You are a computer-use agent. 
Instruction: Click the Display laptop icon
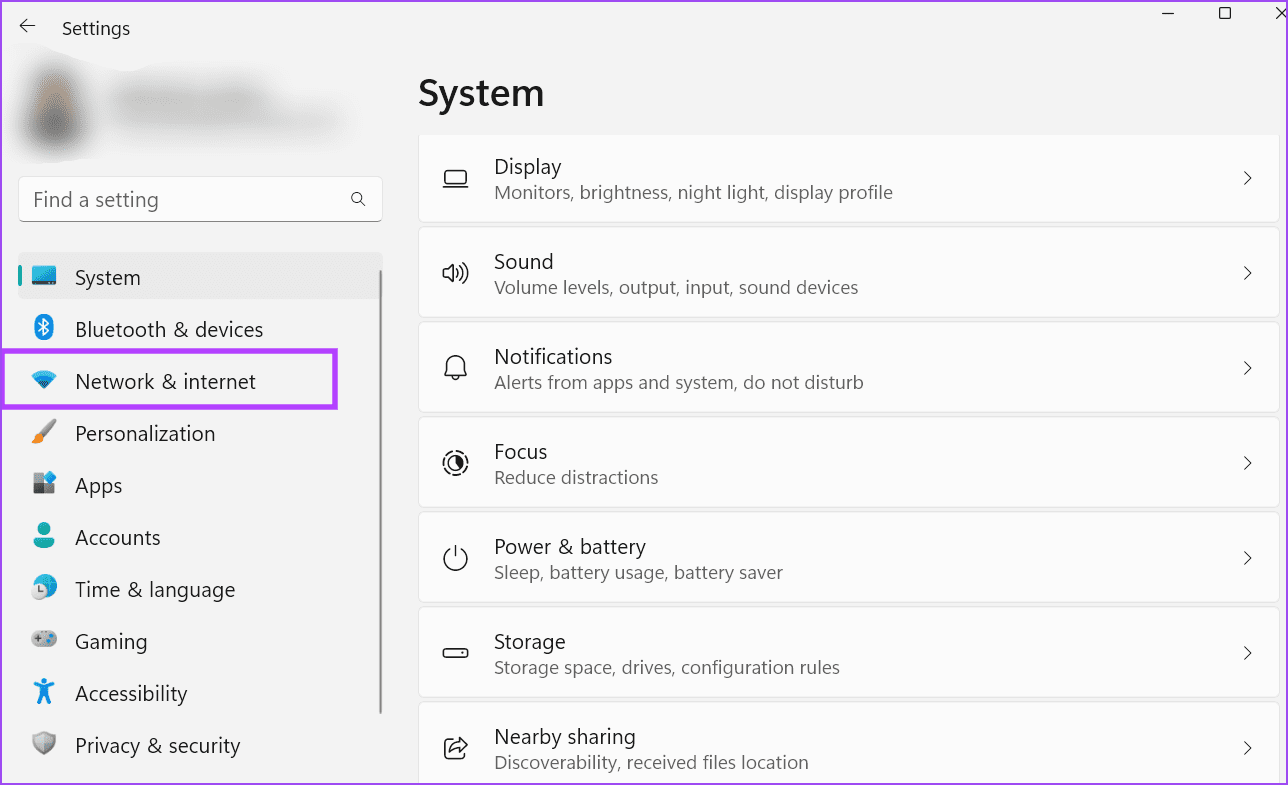455,179
